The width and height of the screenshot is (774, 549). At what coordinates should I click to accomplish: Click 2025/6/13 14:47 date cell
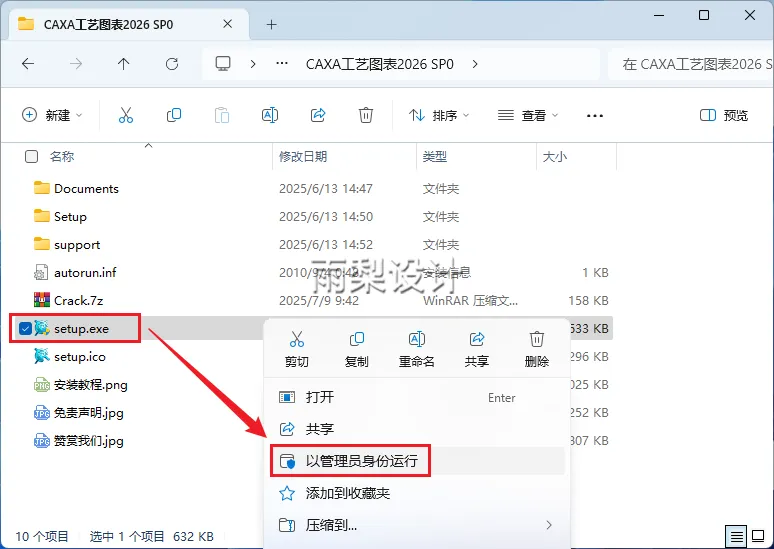326,188
